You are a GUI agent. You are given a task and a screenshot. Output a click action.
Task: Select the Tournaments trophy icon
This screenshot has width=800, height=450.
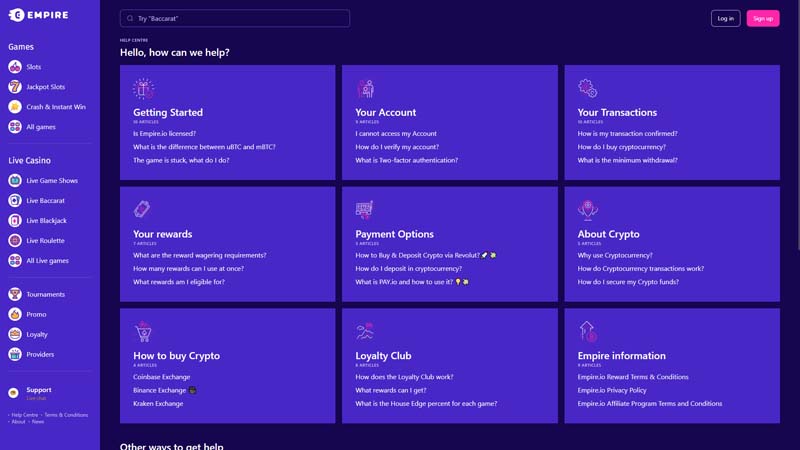[x=15, y=294]
